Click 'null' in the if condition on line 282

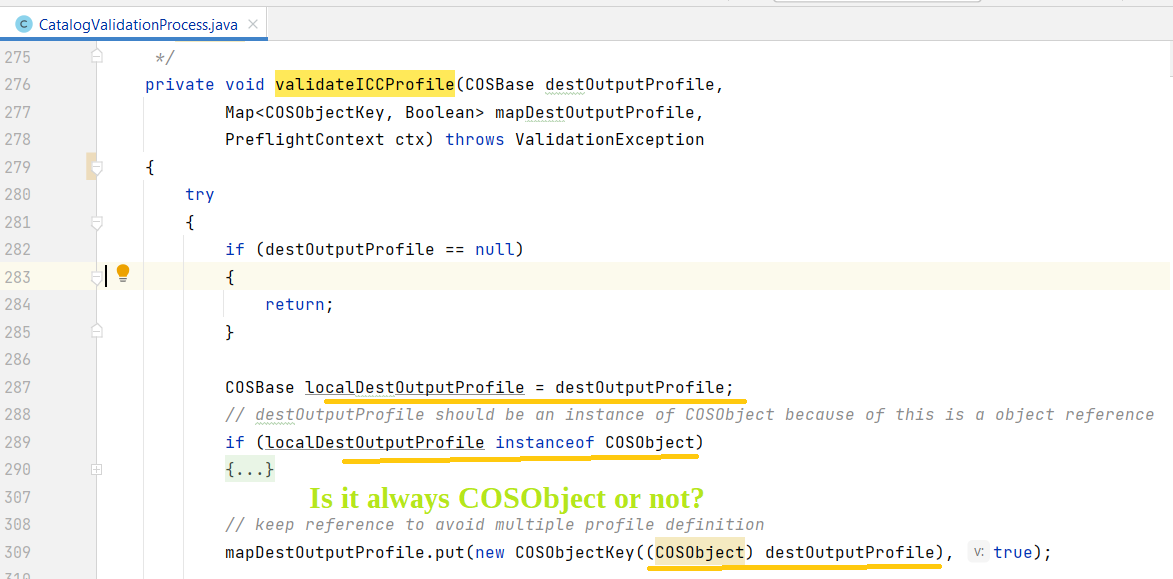pyautogui.click(x=494, y=250)
